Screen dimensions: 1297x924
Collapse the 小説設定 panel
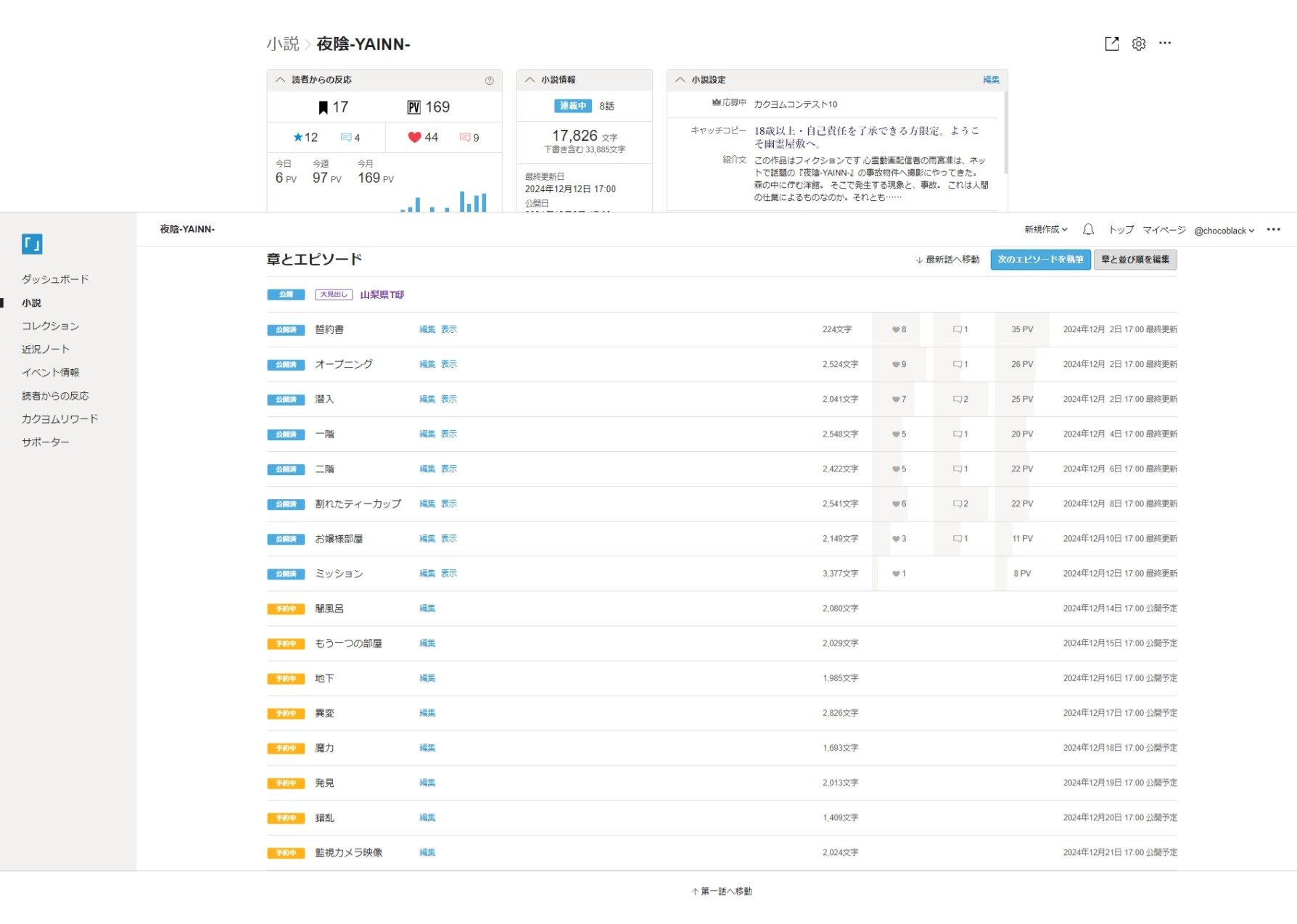(680, 80)
